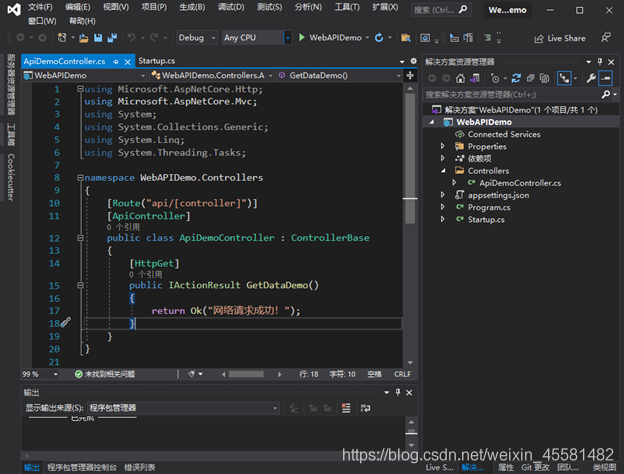Toggle word wrap in the output panel
Screen dimensions: 624x474
365,408
